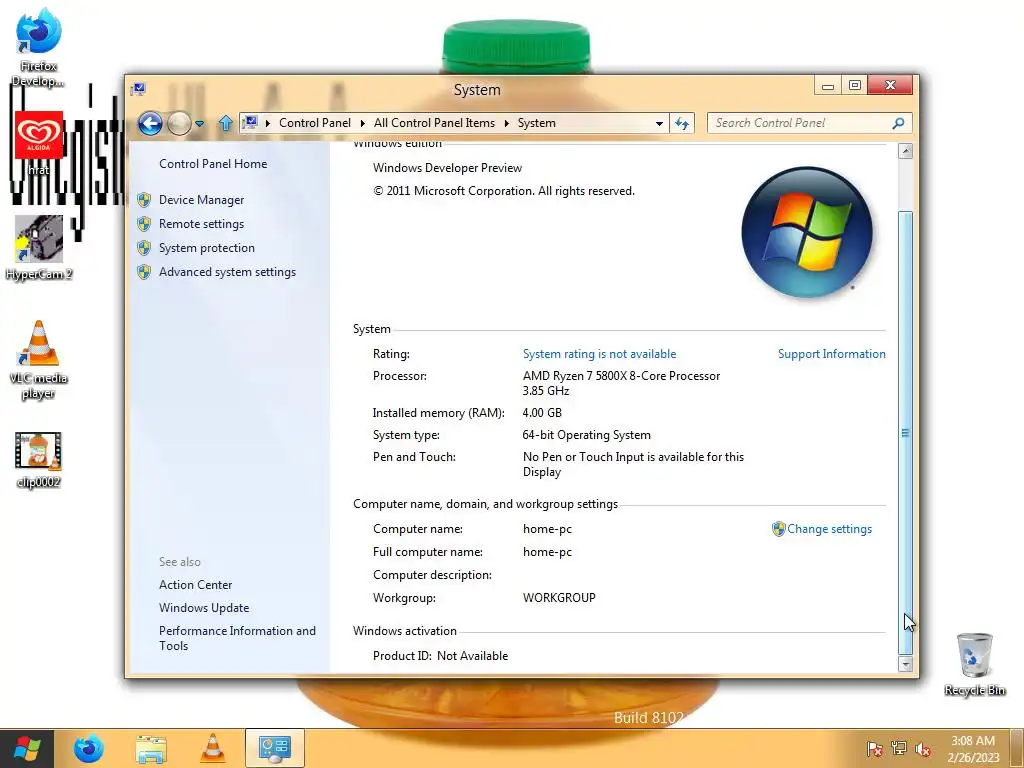Click shield icon next to System protection
Viewport: 1024px width, 768px height.
[x=144, y=248]
